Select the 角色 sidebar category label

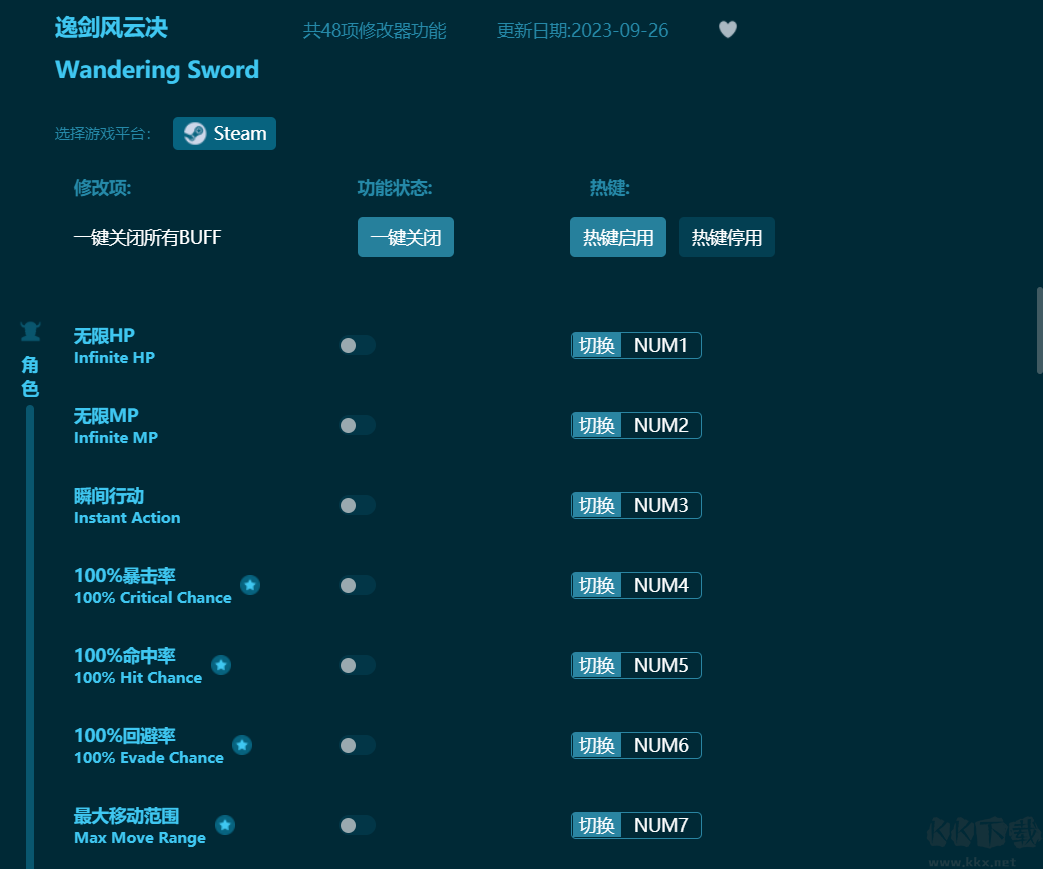[x=30, y=377]
